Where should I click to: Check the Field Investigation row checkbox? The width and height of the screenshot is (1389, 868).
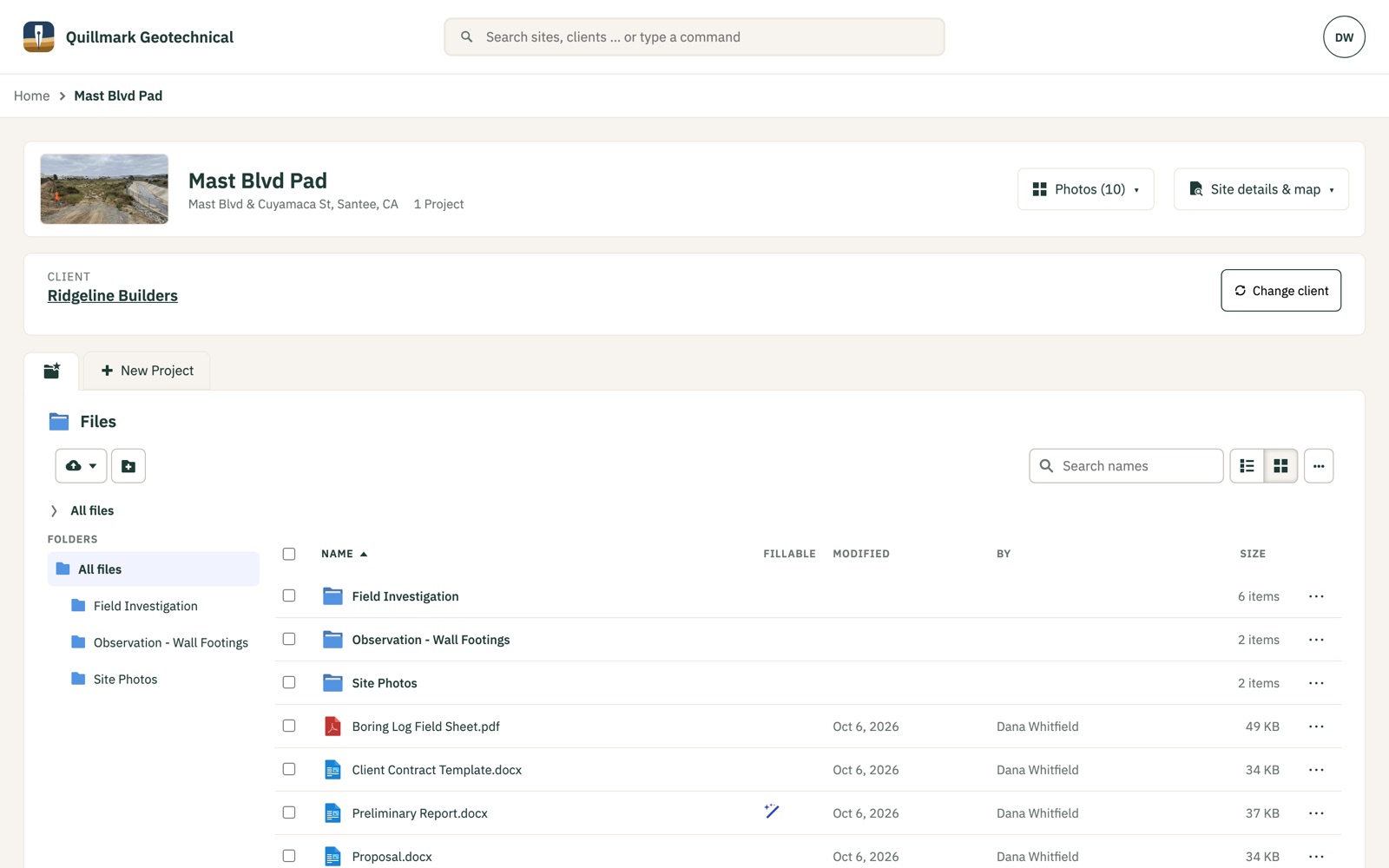click(289, 595)
